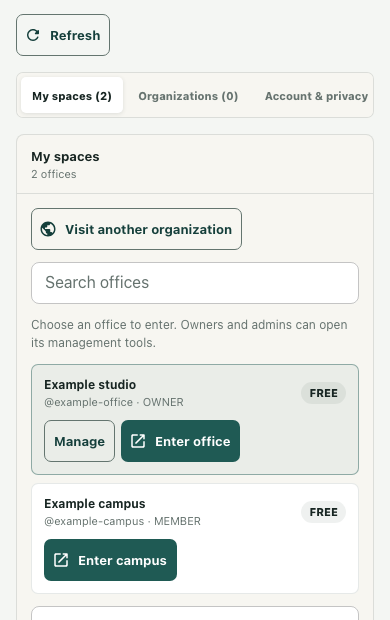
Task: Click the @example-campus · MEMBER text
Action: [123, 522]
